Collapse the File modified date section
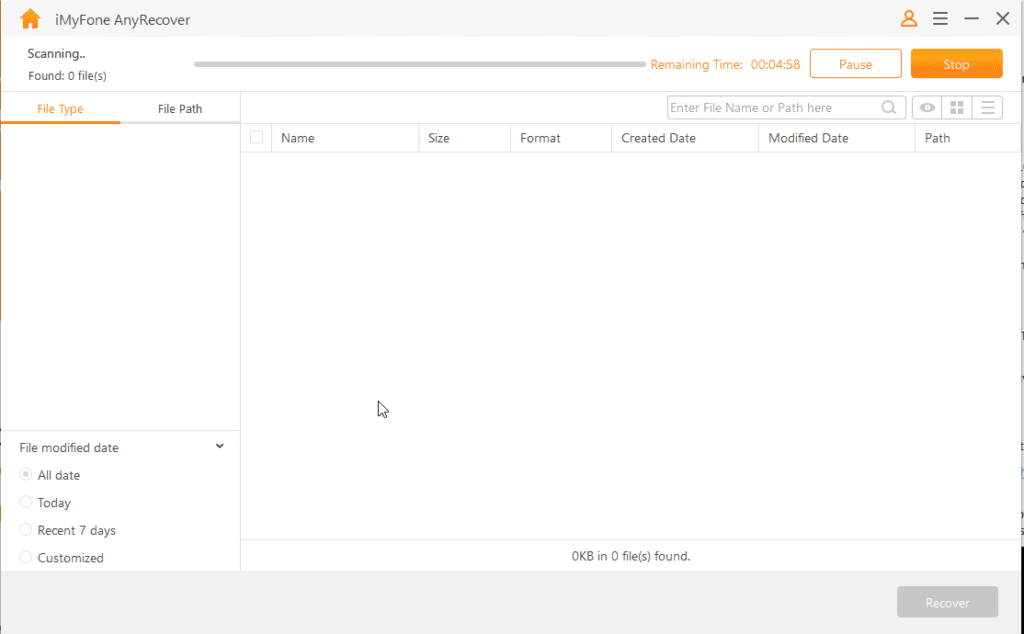1024x634 pixels. coord(220,447)
